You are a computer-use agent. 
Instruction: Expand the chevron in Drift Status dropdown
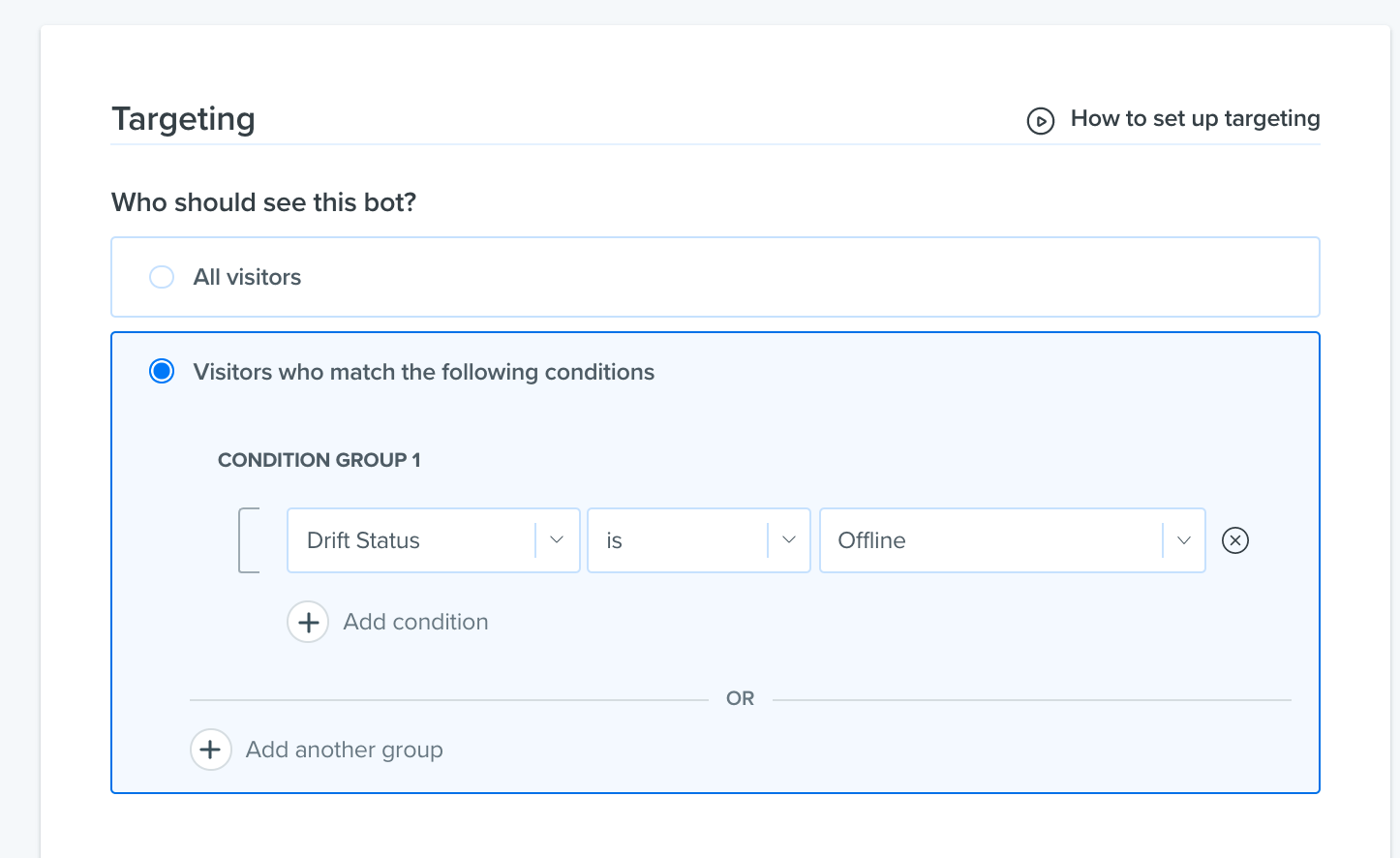click(x=557, y=540)
